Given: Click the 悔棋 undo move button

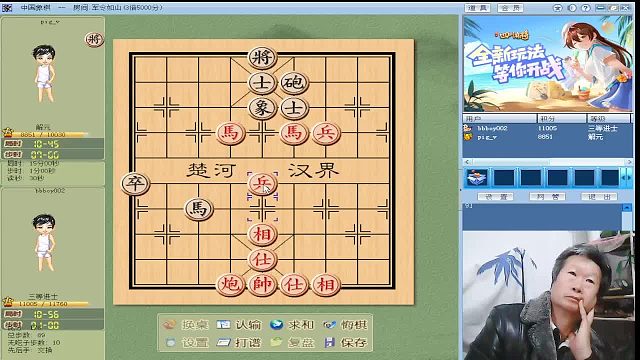Looking at the screenshot, I should pos(345,325).
